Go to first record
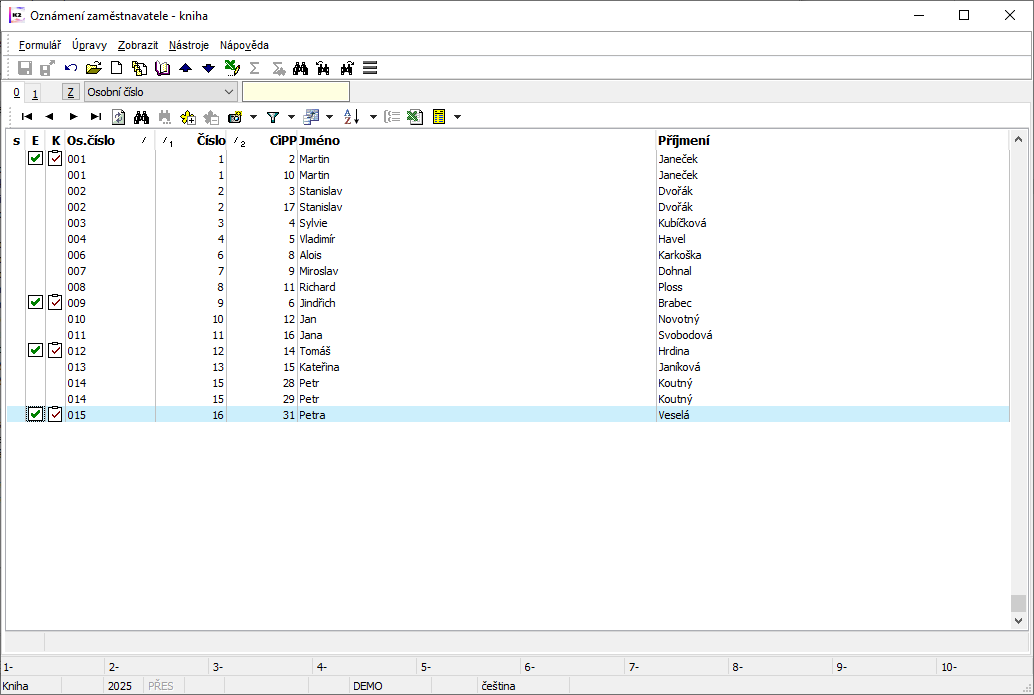 27,117
